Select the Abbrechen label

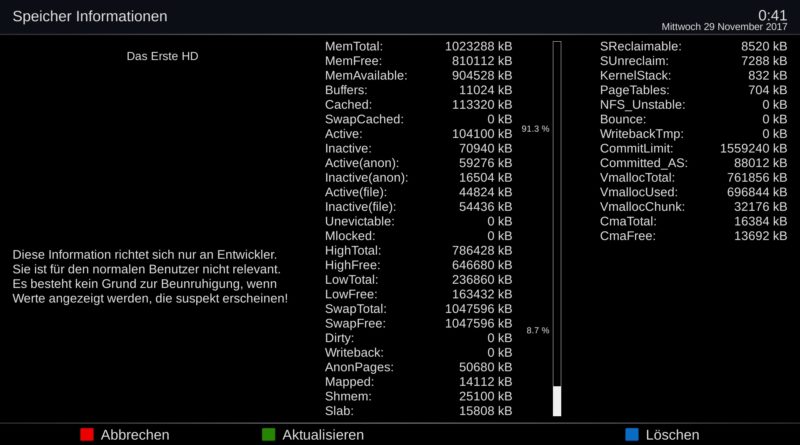[x=135, y=435]
